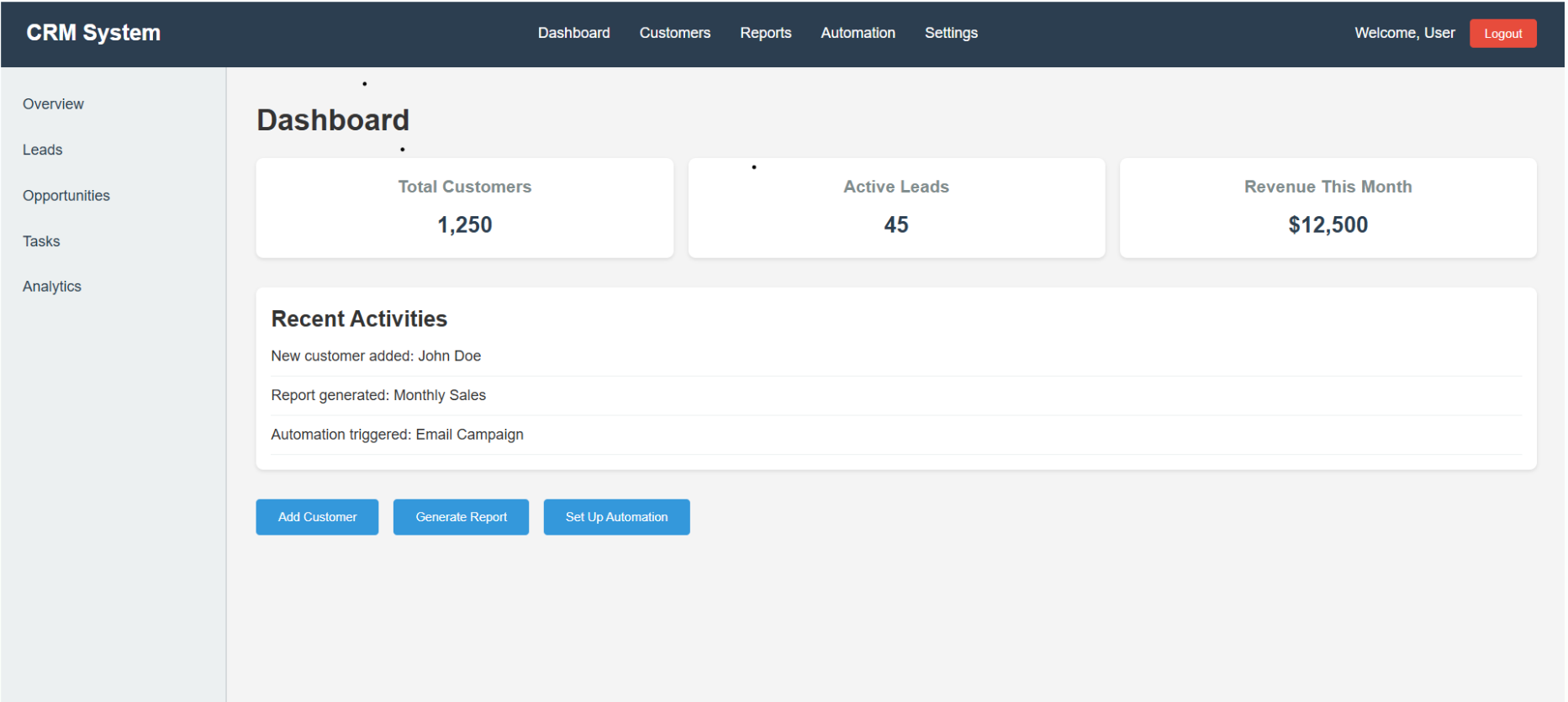
Task: Open Leads from the sidebar
Action: pyautogui.click(x=43, y=150)
